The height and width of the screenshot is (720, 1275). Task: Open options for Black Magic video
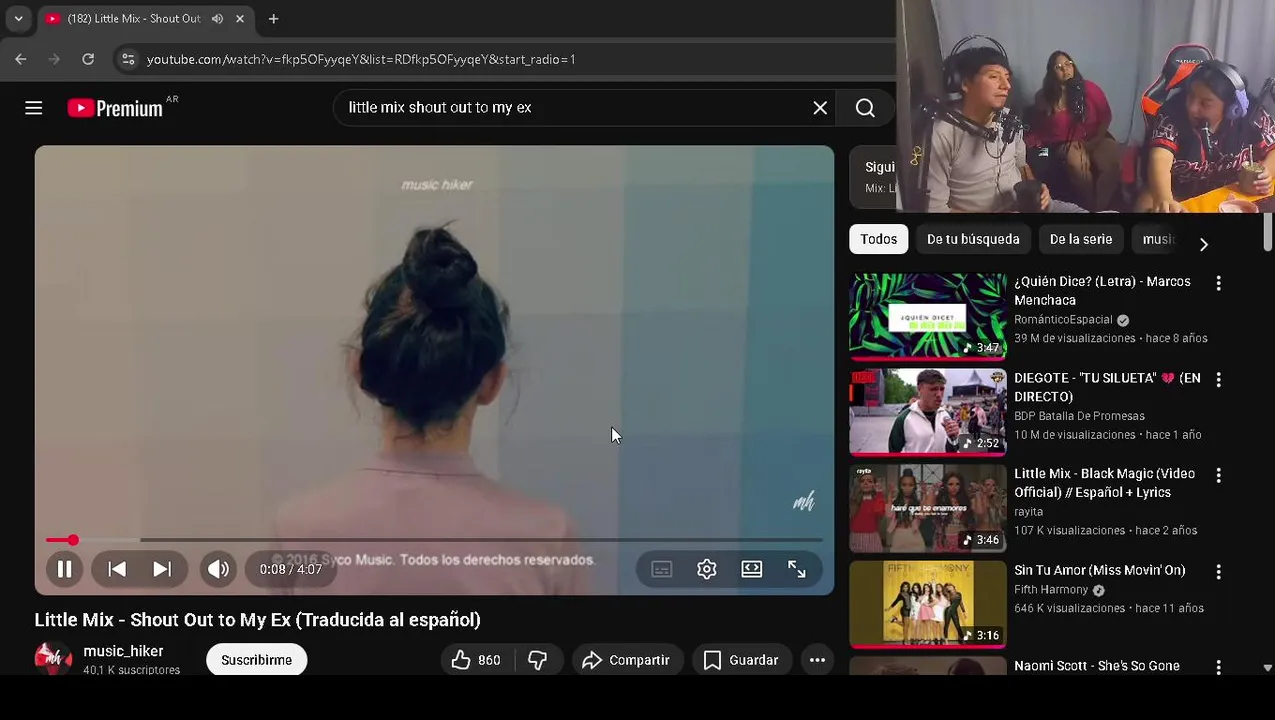(1218, 475)
